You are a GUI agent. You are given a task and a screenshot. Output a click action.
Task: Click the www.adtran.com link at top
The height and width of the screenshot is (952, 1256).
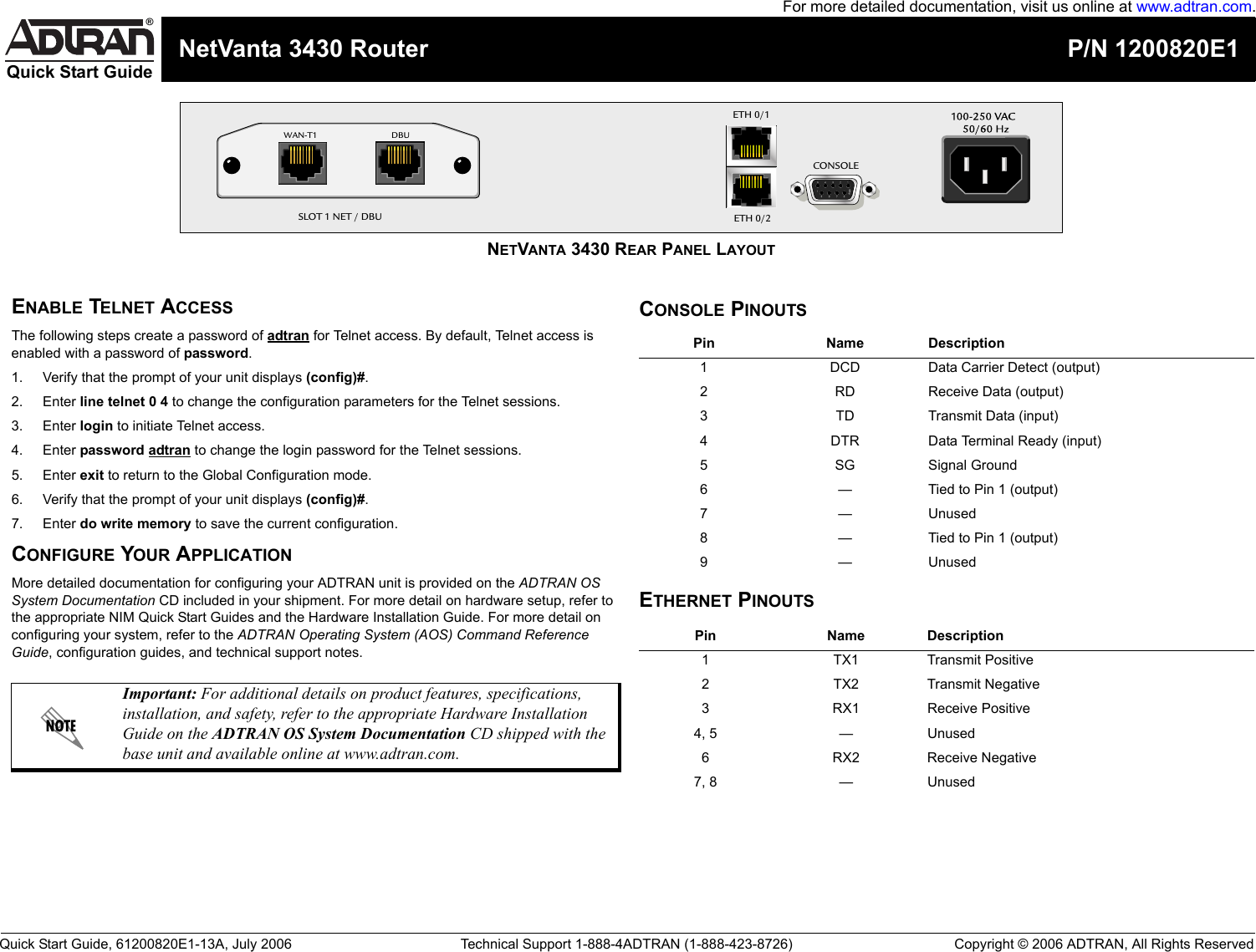[1193, 8]
